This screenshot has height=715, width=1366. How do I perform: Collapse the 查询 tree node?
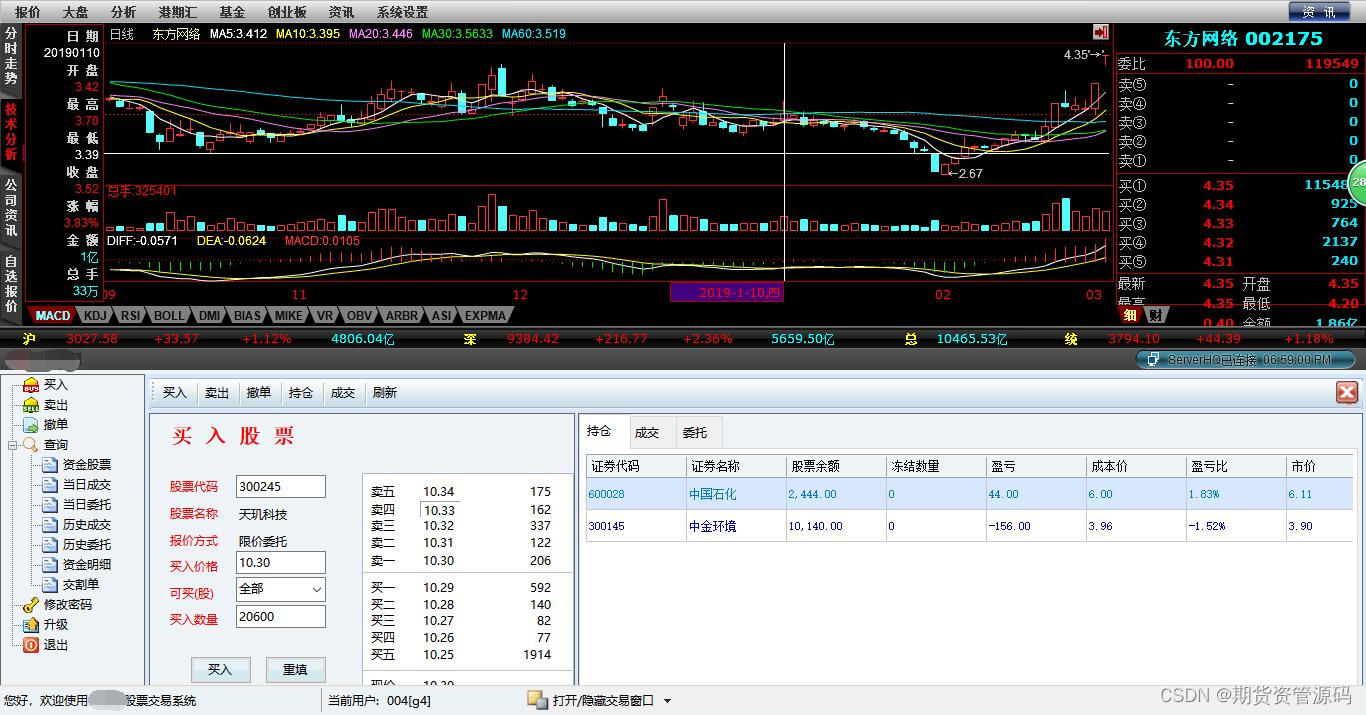pos(13,445)
